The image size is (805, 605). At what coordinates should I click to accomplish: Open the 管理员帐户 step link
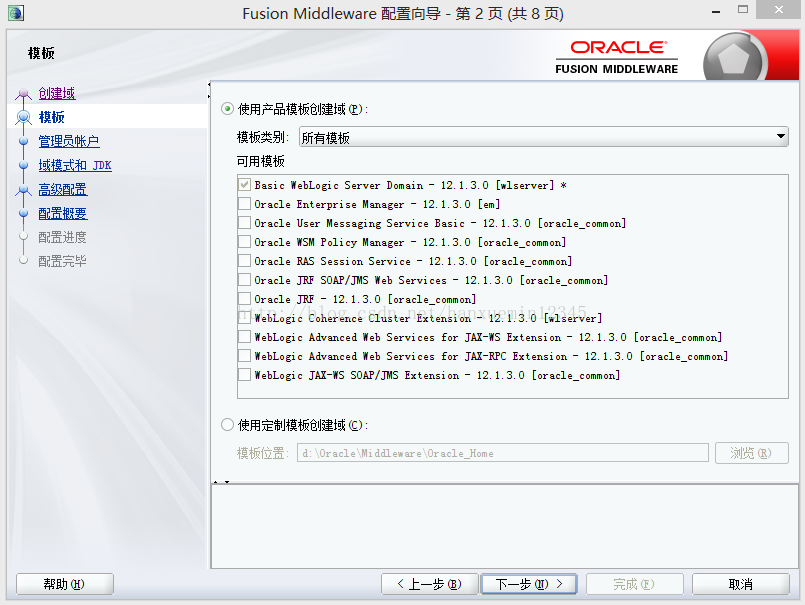69,141
